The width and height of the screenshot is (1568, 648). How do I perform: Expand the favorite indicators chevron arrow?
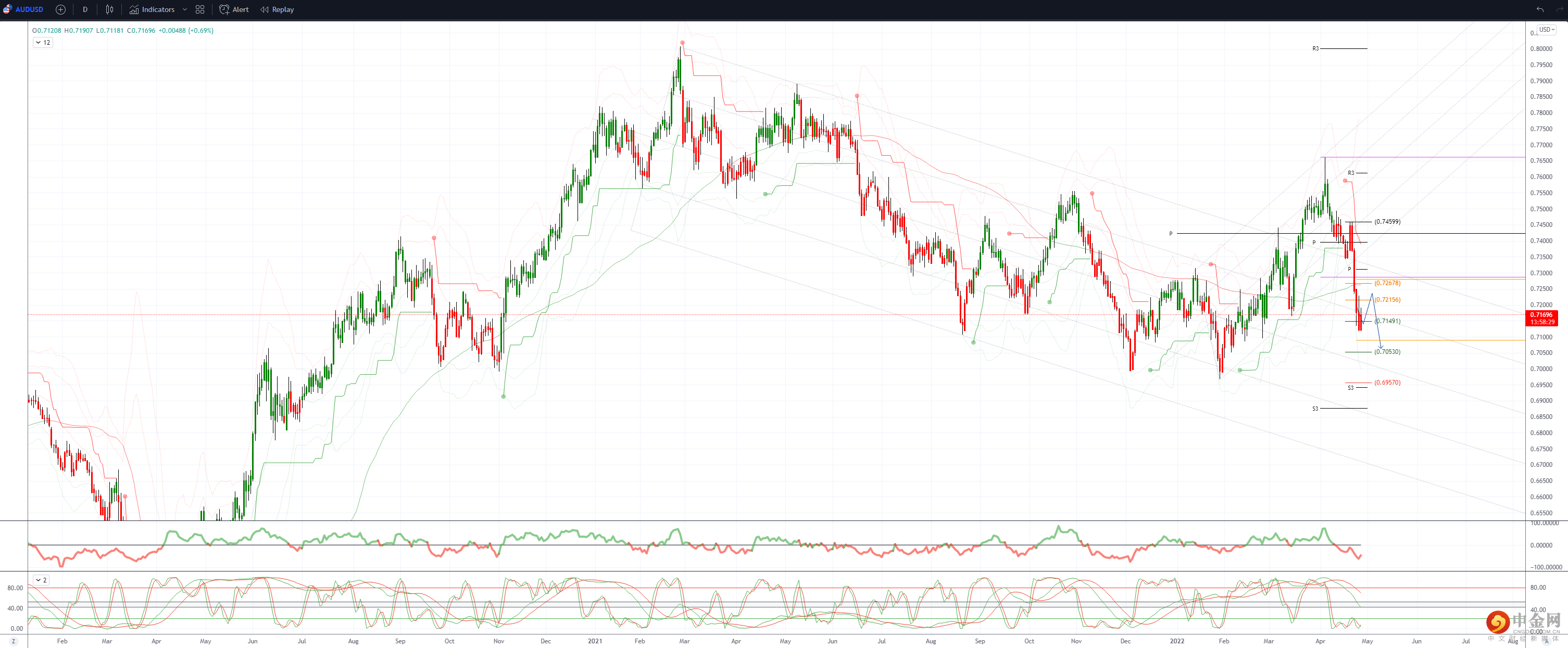(x=184, y=9)
